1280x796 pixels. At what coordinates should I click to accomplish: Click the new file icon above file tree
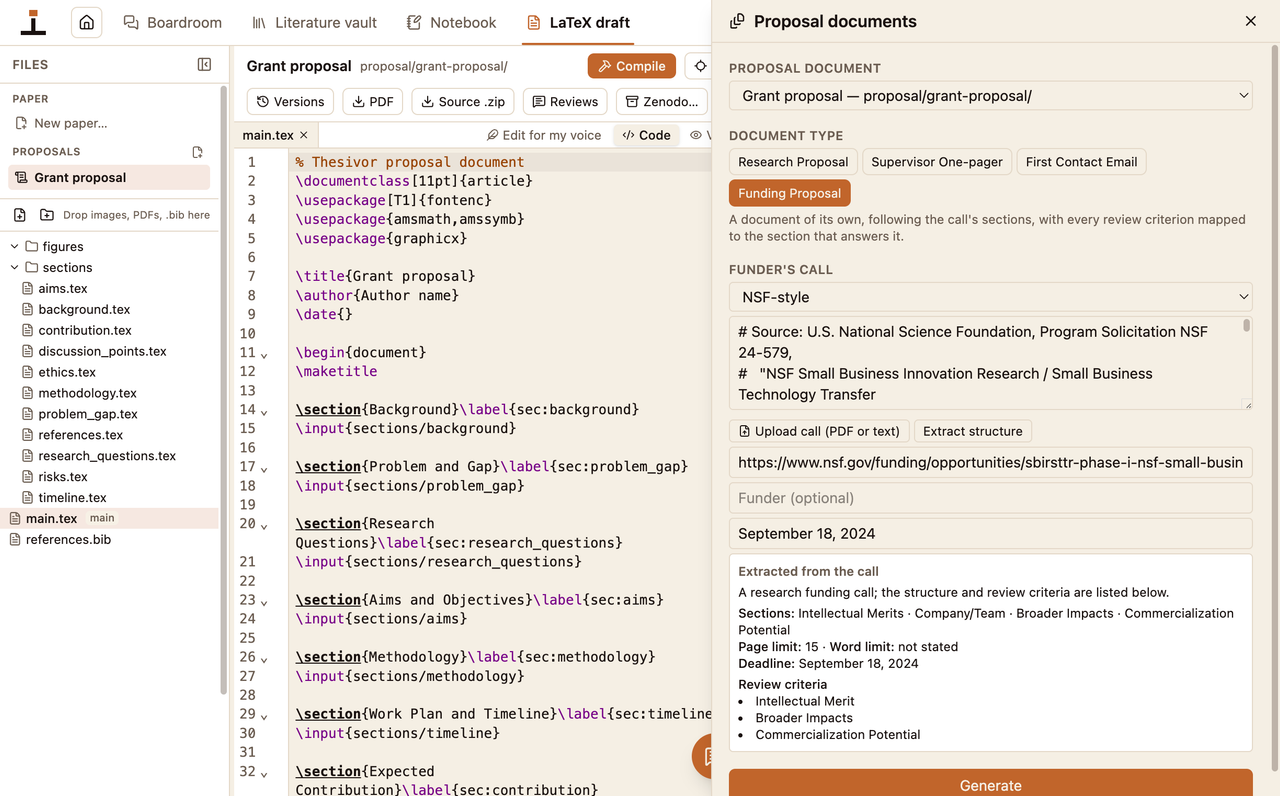[19, 215]
